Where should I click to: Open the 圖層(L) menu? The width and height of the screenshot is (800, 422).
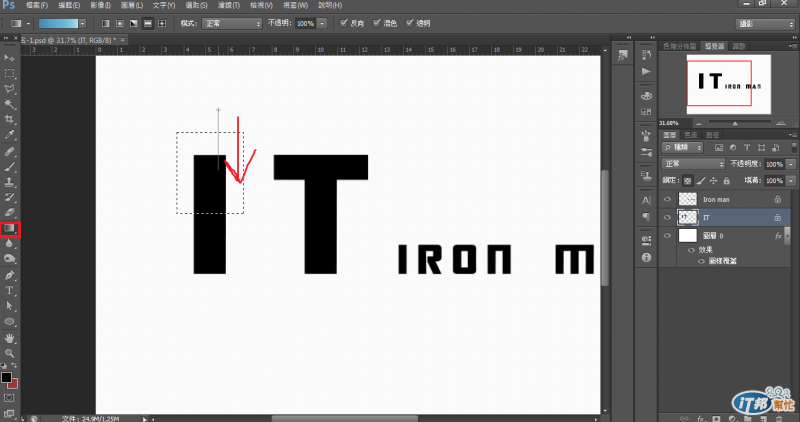132,5
